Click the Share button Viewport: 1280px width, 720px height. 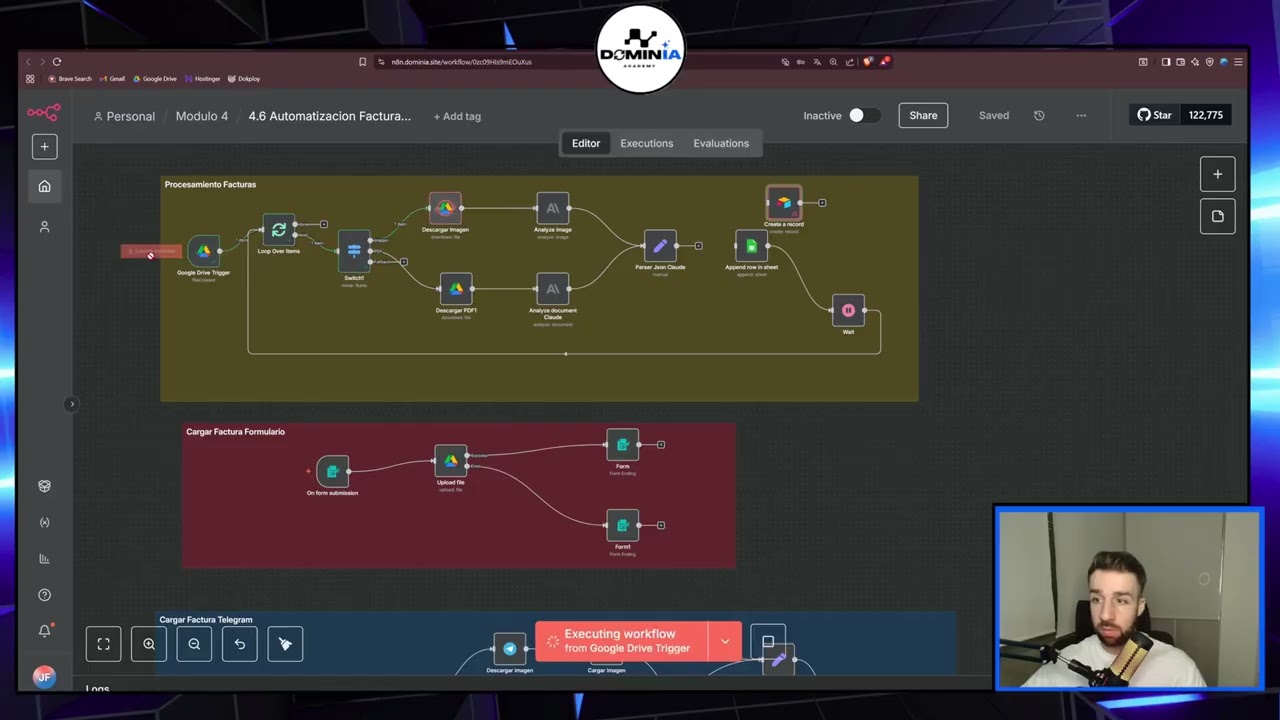[x=923, y=115]
